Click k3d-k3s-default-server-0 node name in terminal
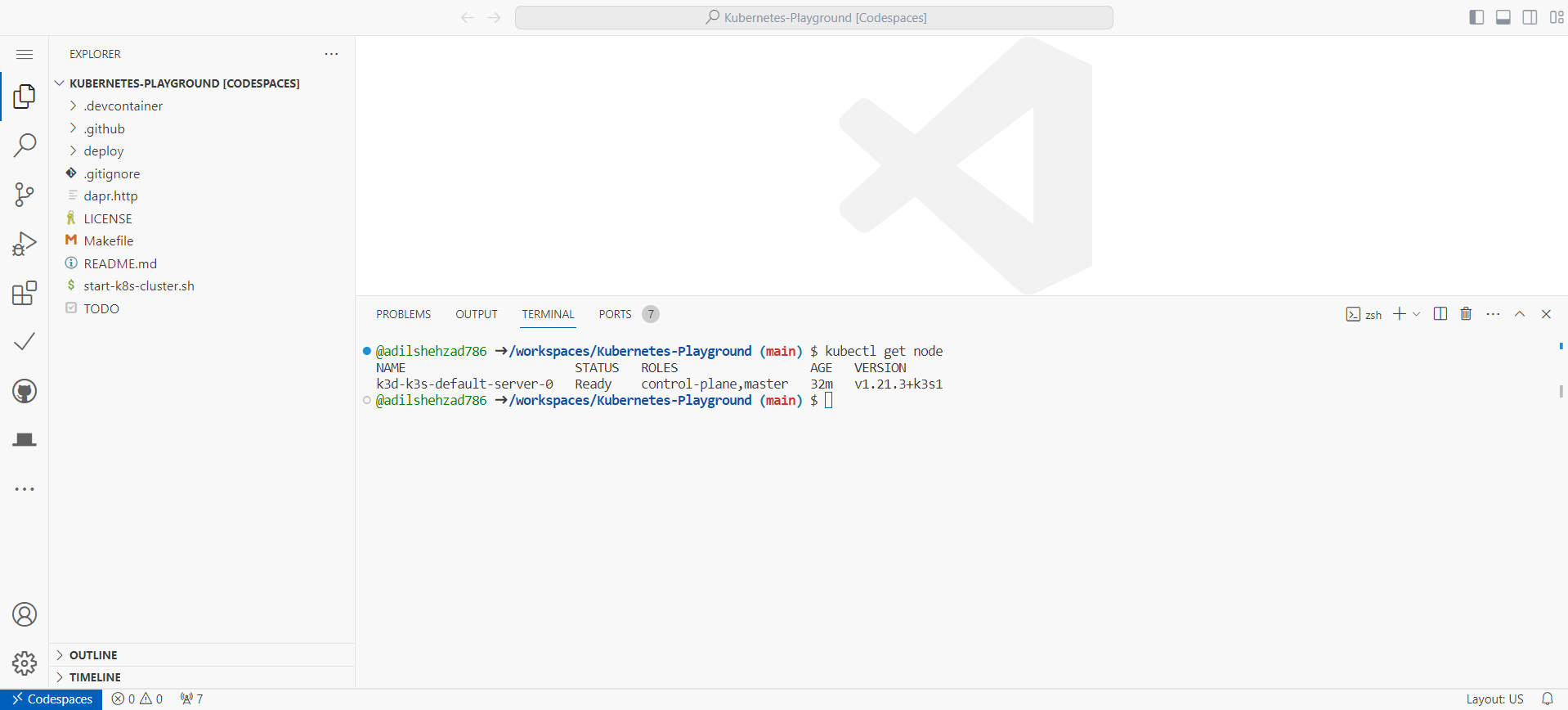 click(x=464, y=384)
